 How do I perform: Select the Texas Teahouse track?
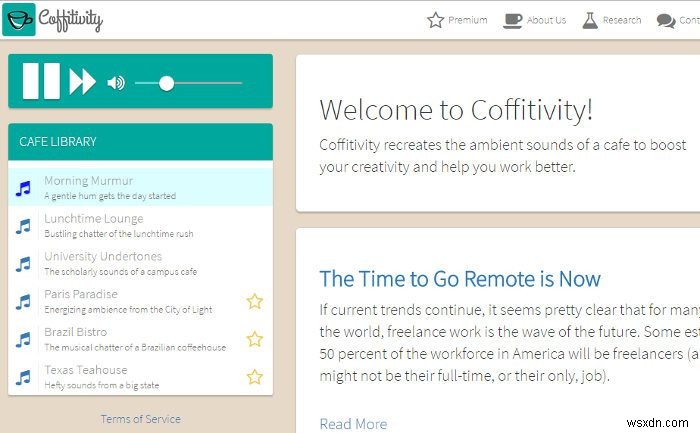coord(140,376)
